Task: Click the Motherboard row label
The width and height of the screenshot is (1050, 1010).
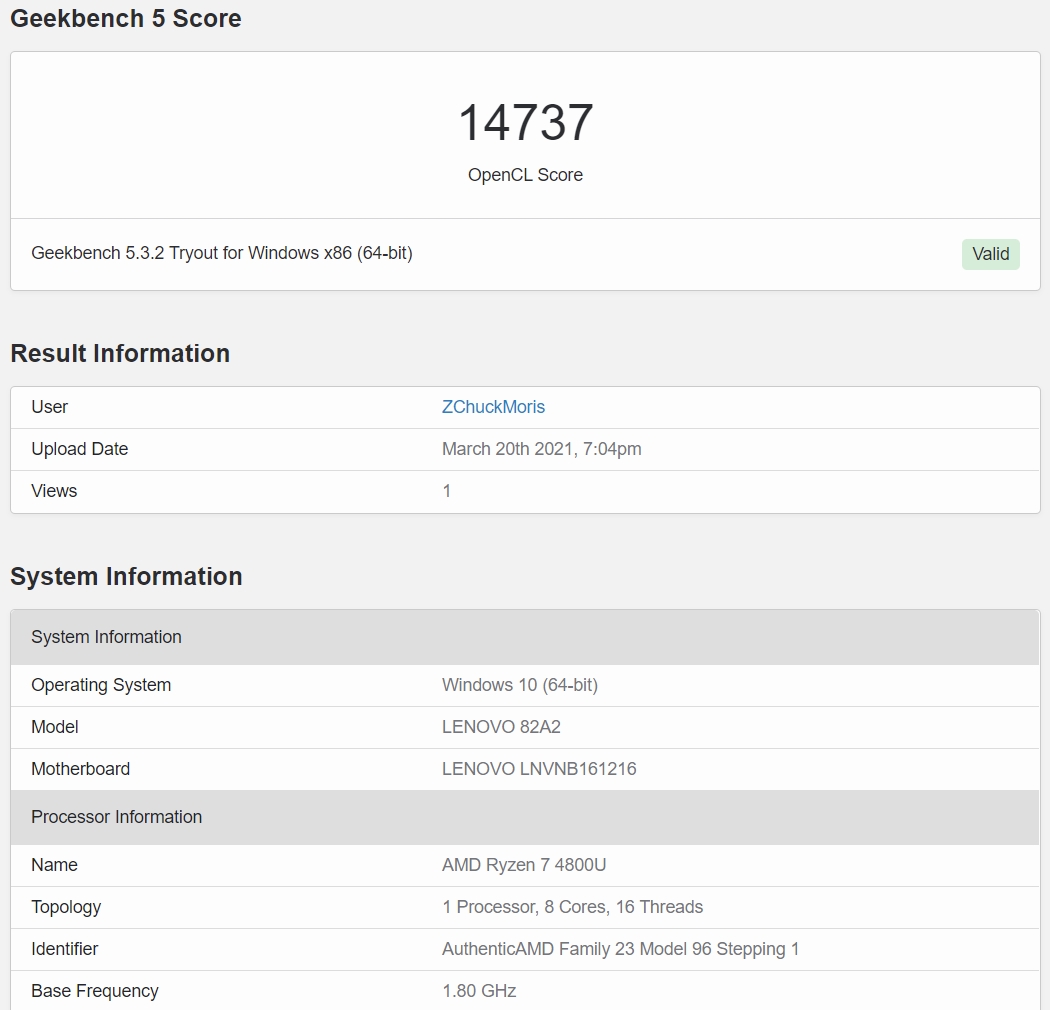Action: 80,769
